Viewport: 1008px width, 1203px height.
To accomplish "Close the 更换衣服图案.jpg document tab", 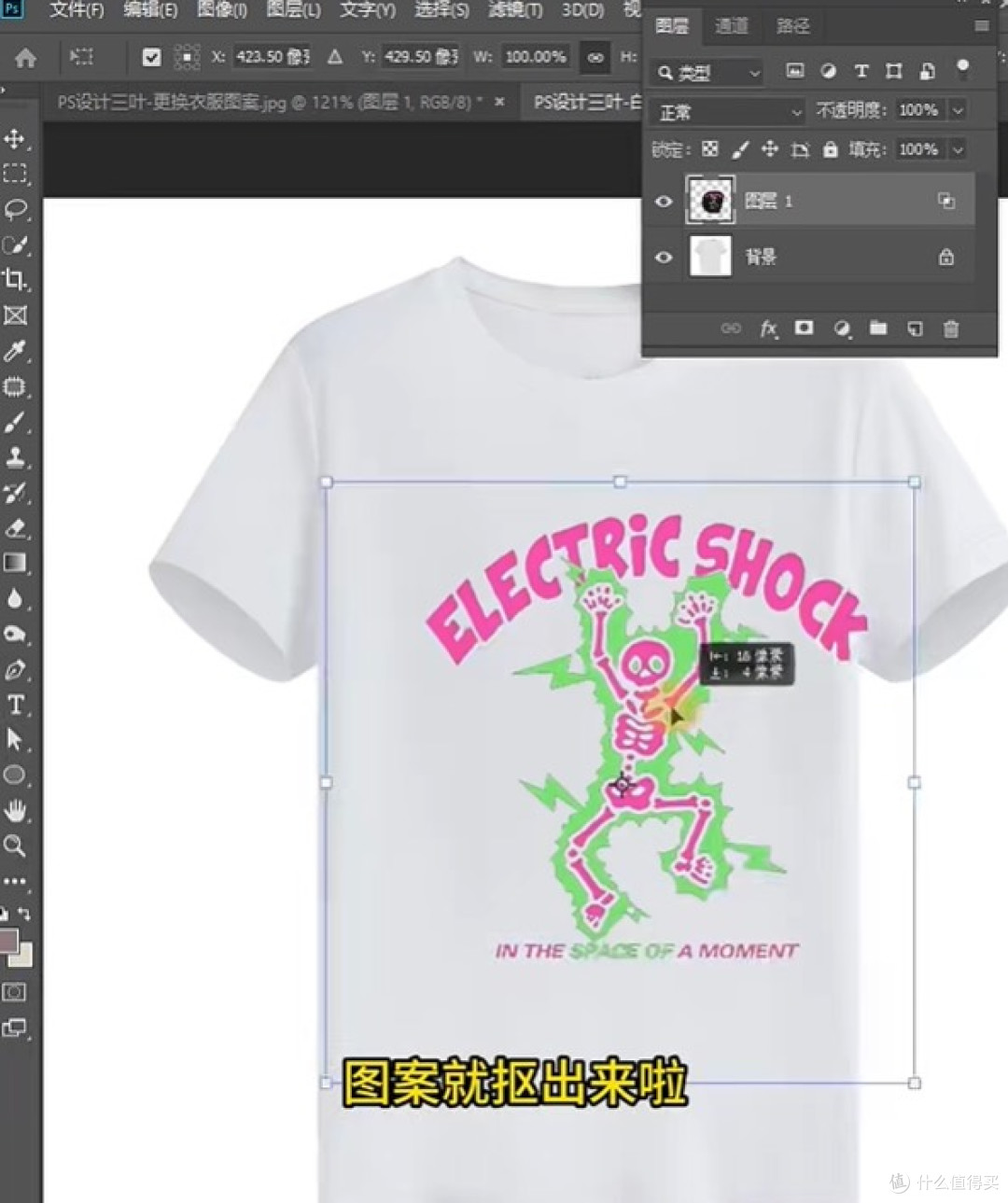I will [x=499, y=102].
